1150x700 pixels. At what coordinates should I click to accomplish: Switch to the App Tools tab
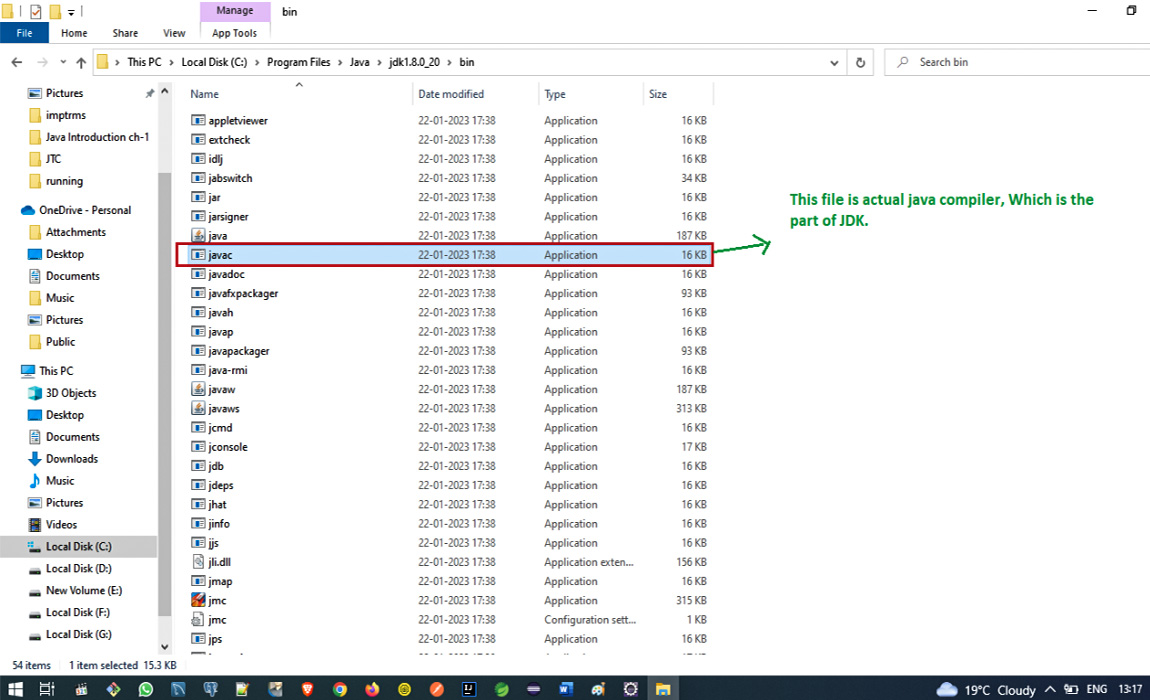point(234,33)
